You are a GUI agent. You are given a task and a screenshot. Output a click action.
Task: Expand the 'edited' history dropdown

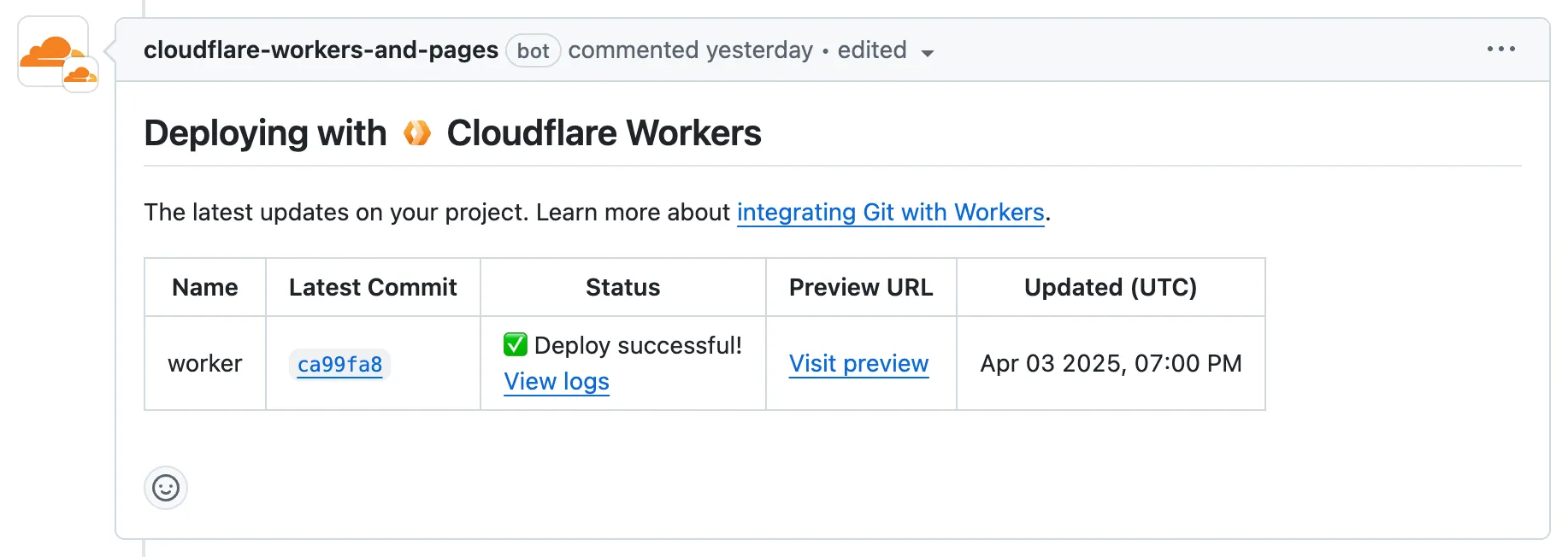[x=885, y=51]
